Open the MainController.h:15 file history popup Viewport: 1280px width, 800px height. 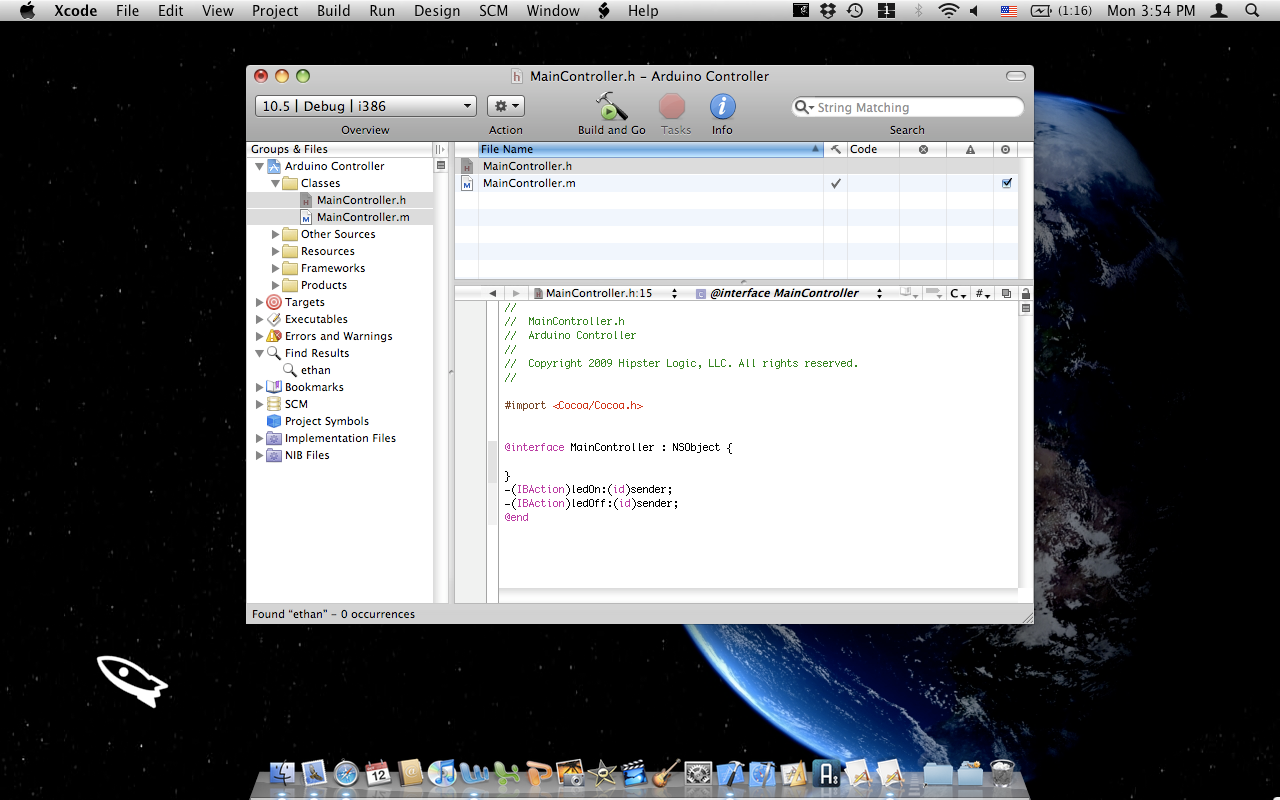pyautogui.click(x=606, y=293)
